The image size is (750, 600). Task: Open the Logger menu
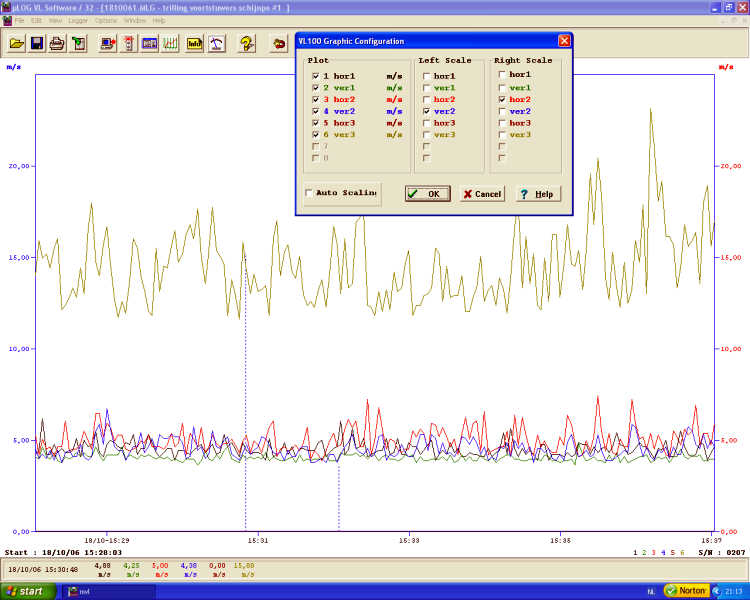78,21
